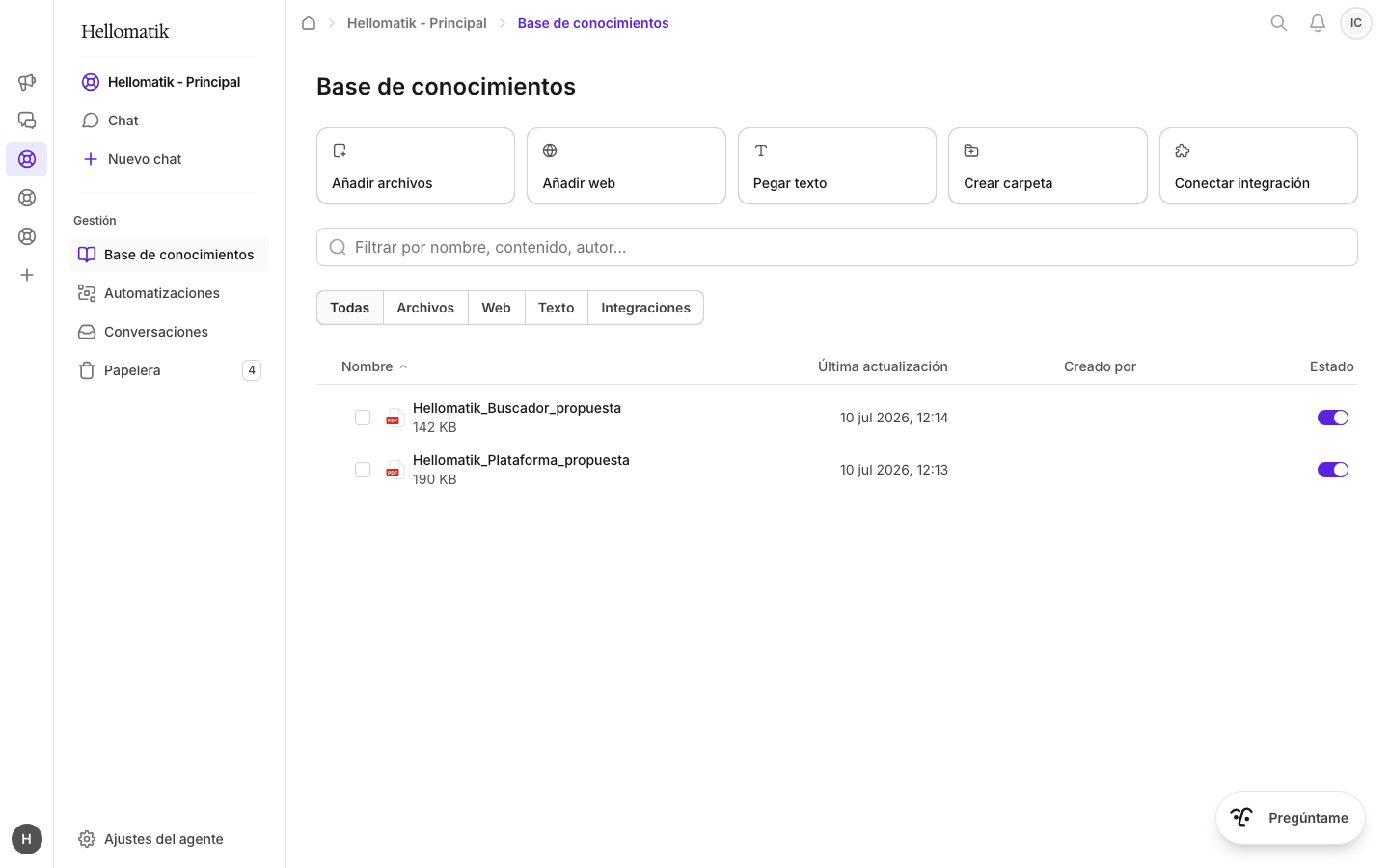Image resolution: width=1389 pixels, height=868 pixels.
Task: Click date 10 jul 2026, 12:13
Action: [x=894, y=470]
